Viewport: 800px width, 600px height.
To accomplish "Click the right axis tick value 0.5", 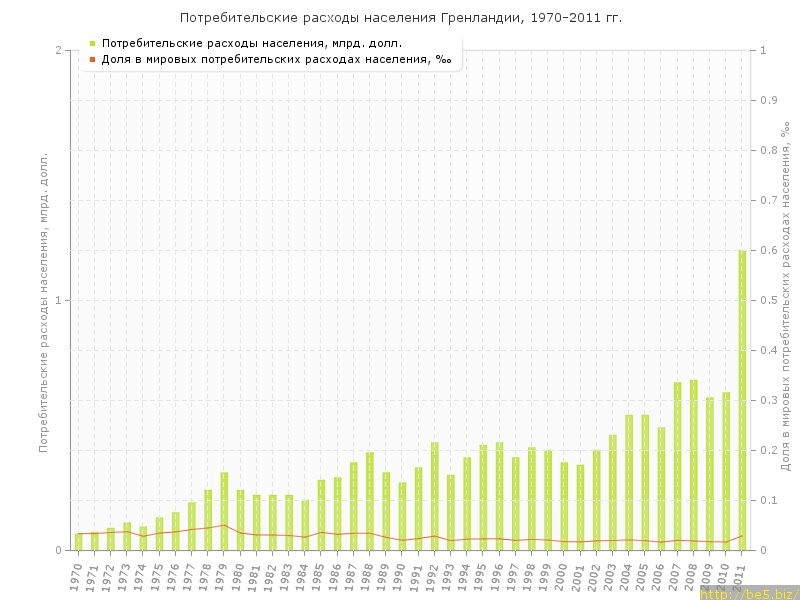I will [769, 300].
